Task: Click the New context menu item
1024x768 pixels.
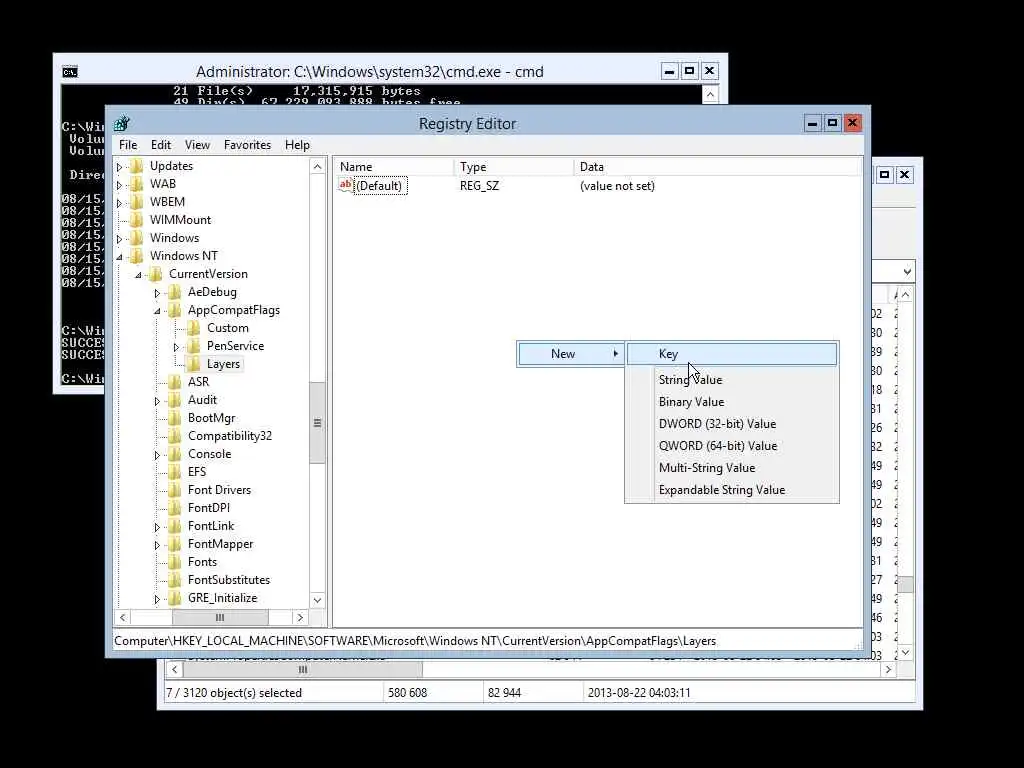Action: 570,354
